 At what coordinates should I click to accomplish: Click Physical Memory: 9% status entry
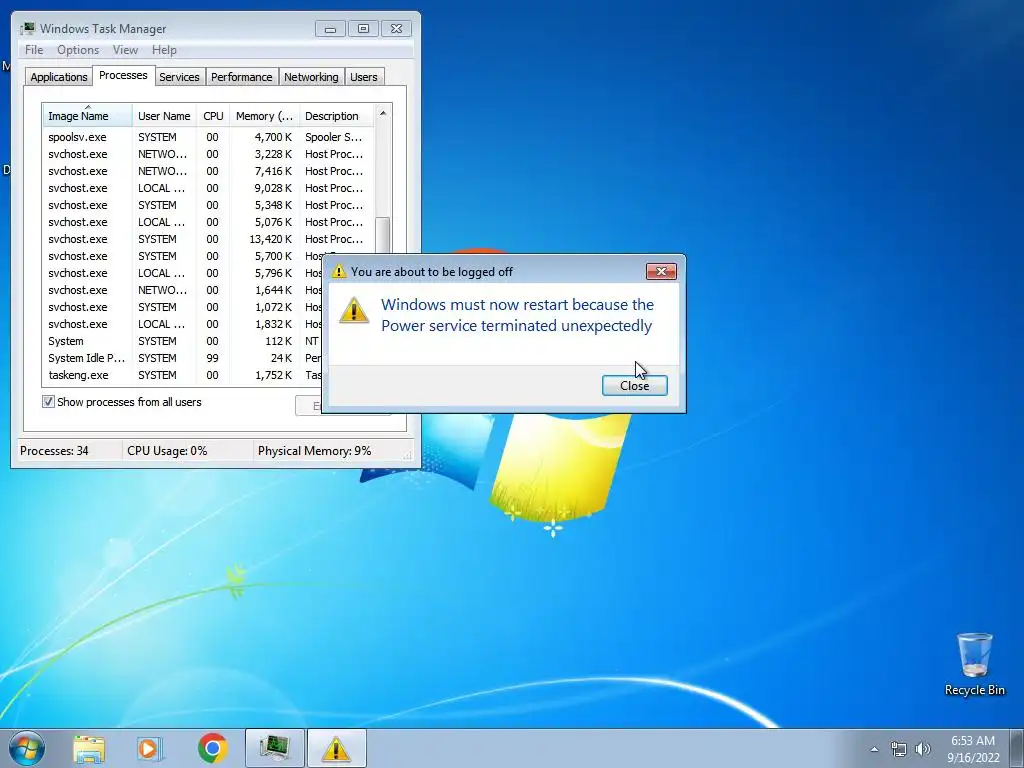pyautogui.click(x=314, y=451)
